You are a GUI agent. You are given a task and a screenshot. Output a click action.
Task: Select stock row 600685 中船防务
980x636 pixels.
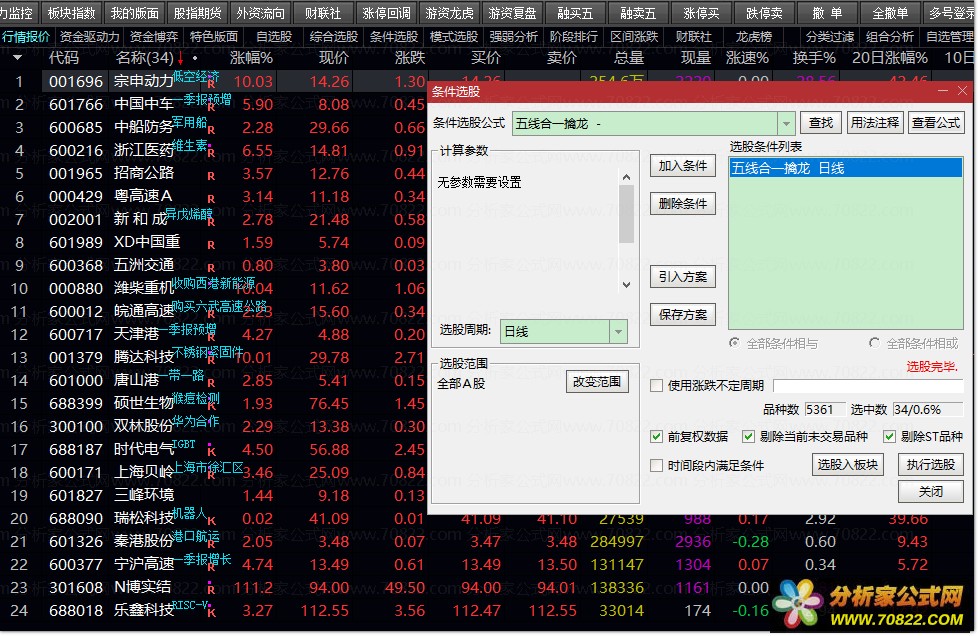[212, 127]
